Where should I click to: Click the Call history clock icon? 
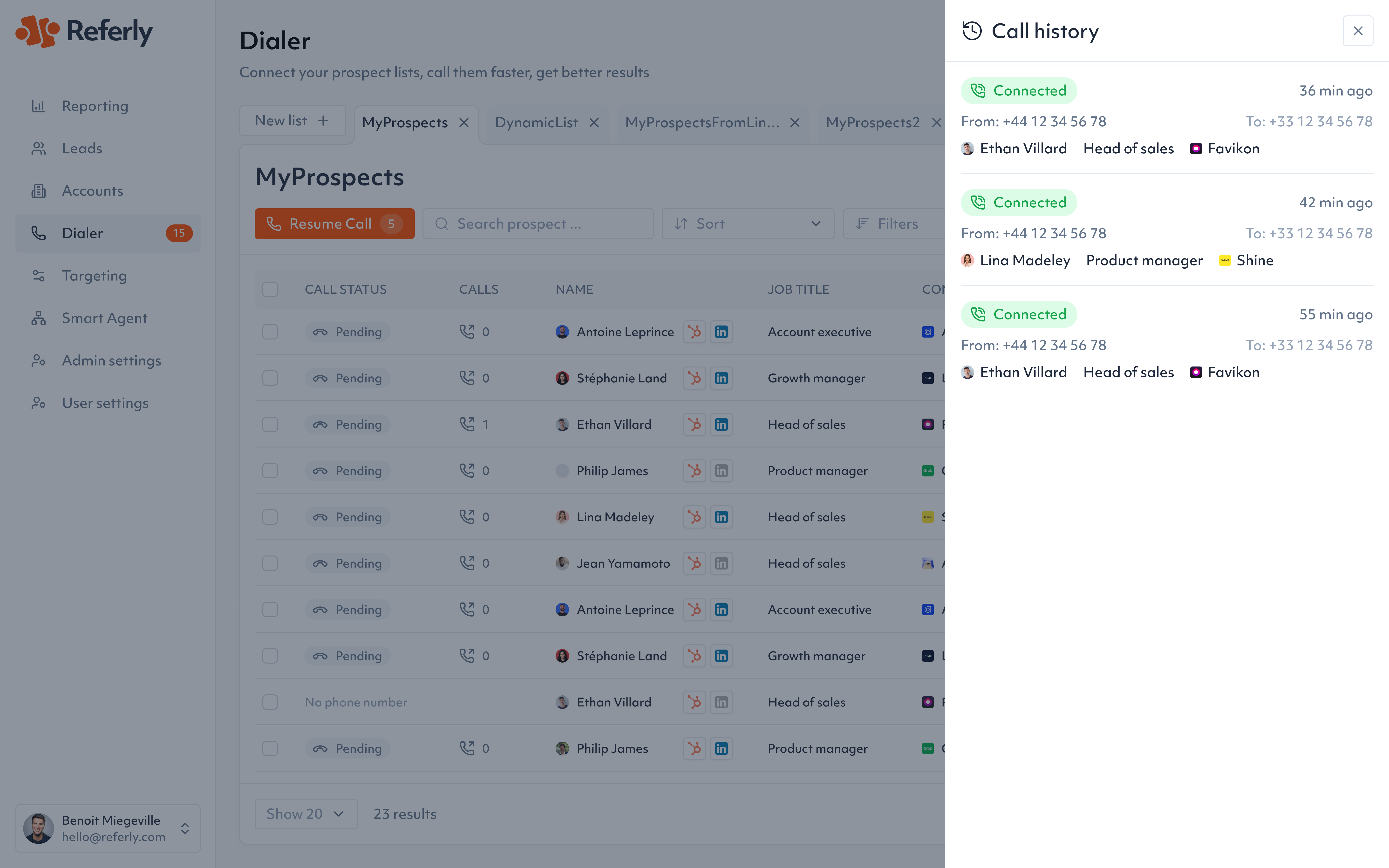(972, 31)
